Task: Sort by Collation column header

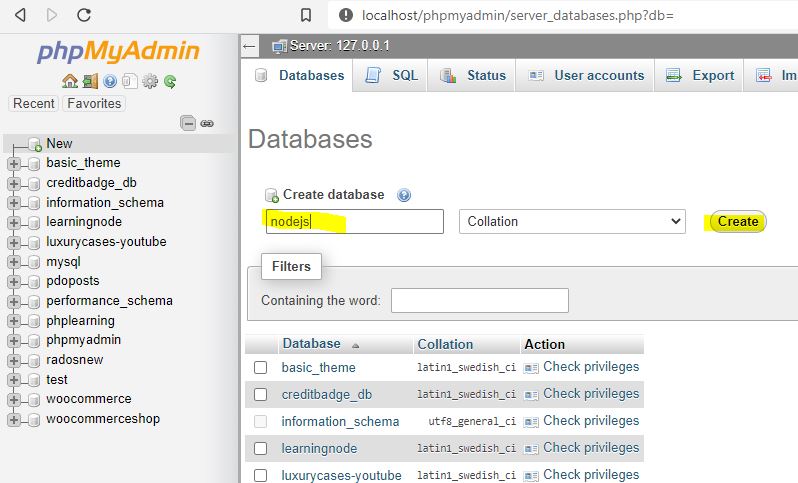Action: point(445,345)
